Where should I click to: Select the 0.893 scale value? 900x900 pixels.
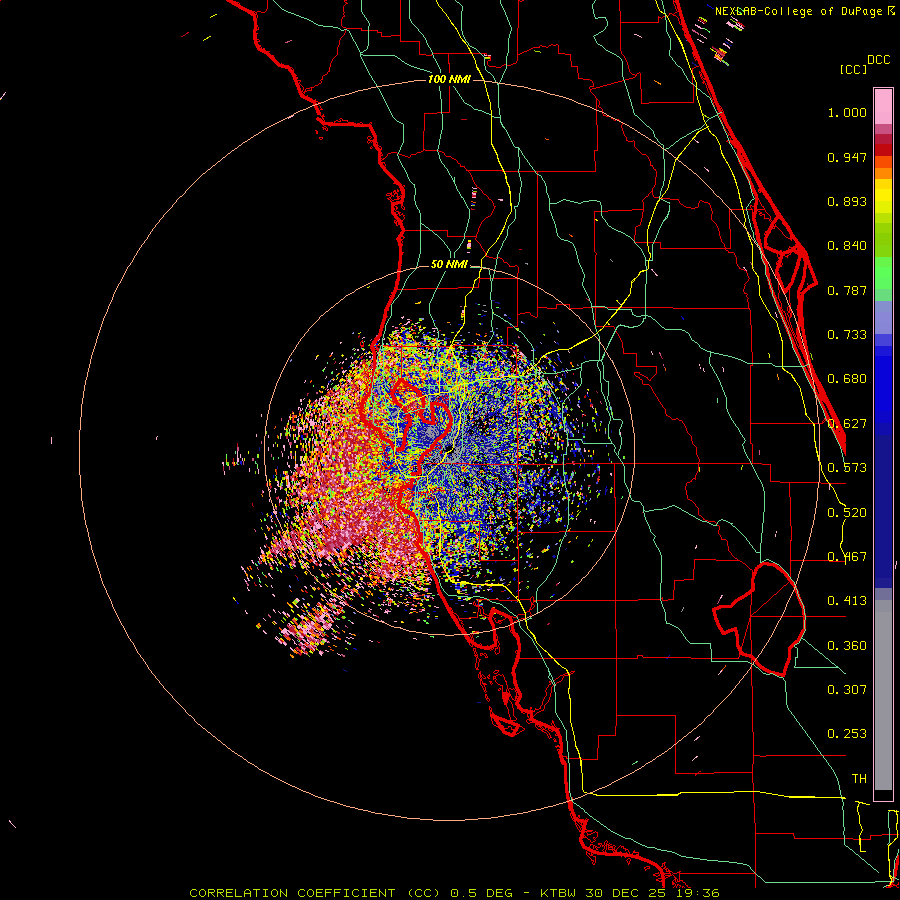click(x=847, y=201)
